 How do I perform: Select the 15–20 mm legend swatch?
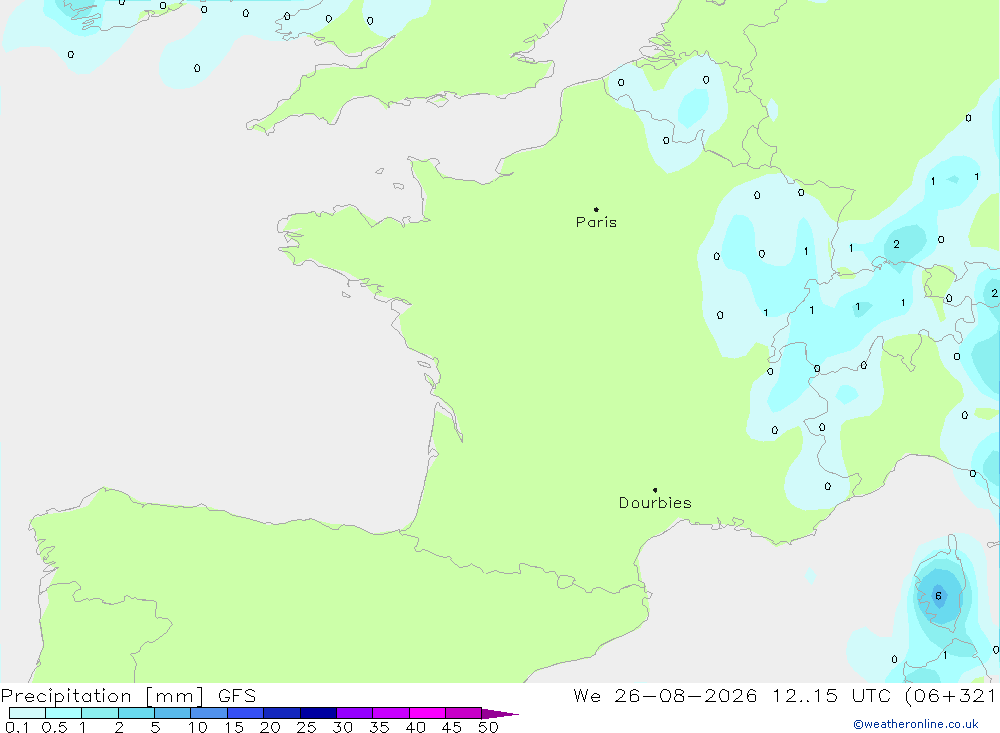coord(246,713)
